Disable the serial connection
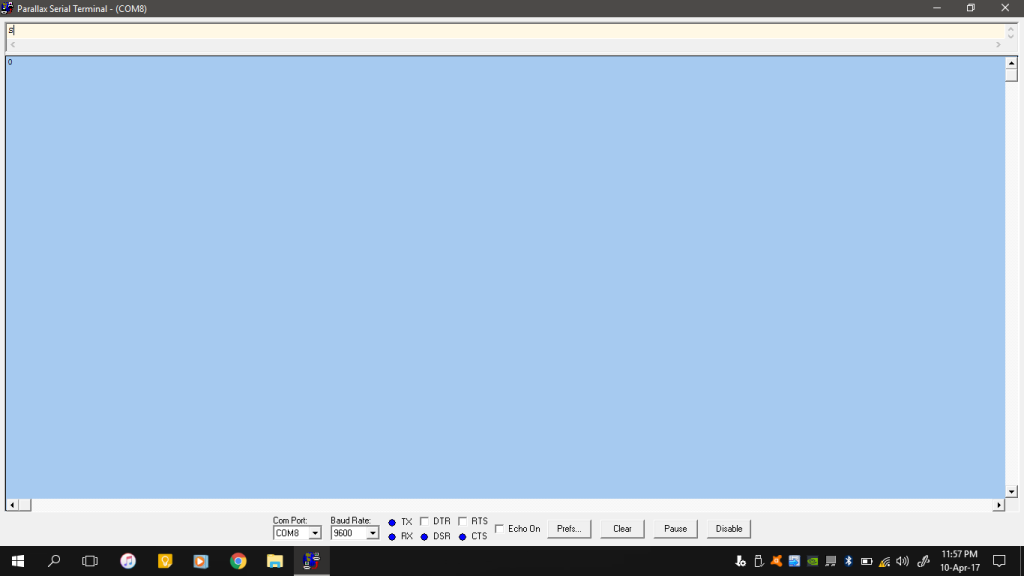 point(729,529)
